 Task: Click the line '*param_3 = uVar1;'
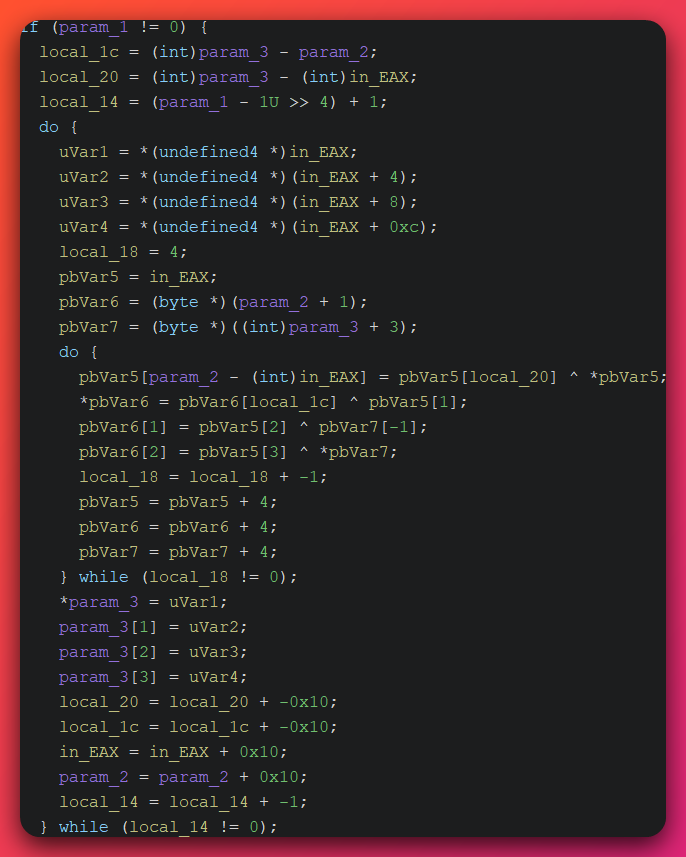coord(143,602)
